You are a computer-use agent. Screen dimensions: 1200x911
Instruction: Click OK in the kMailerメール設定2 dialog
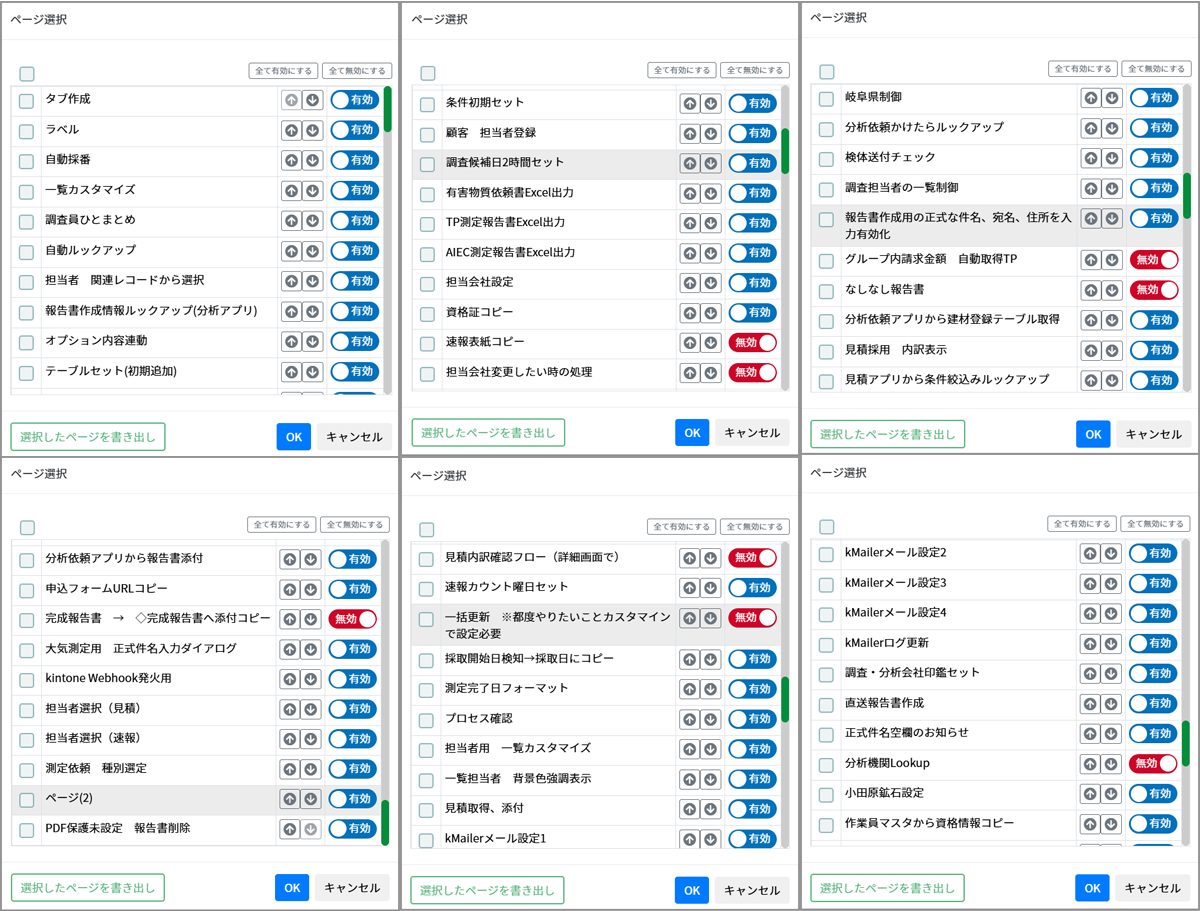[x=1092, y=888]
